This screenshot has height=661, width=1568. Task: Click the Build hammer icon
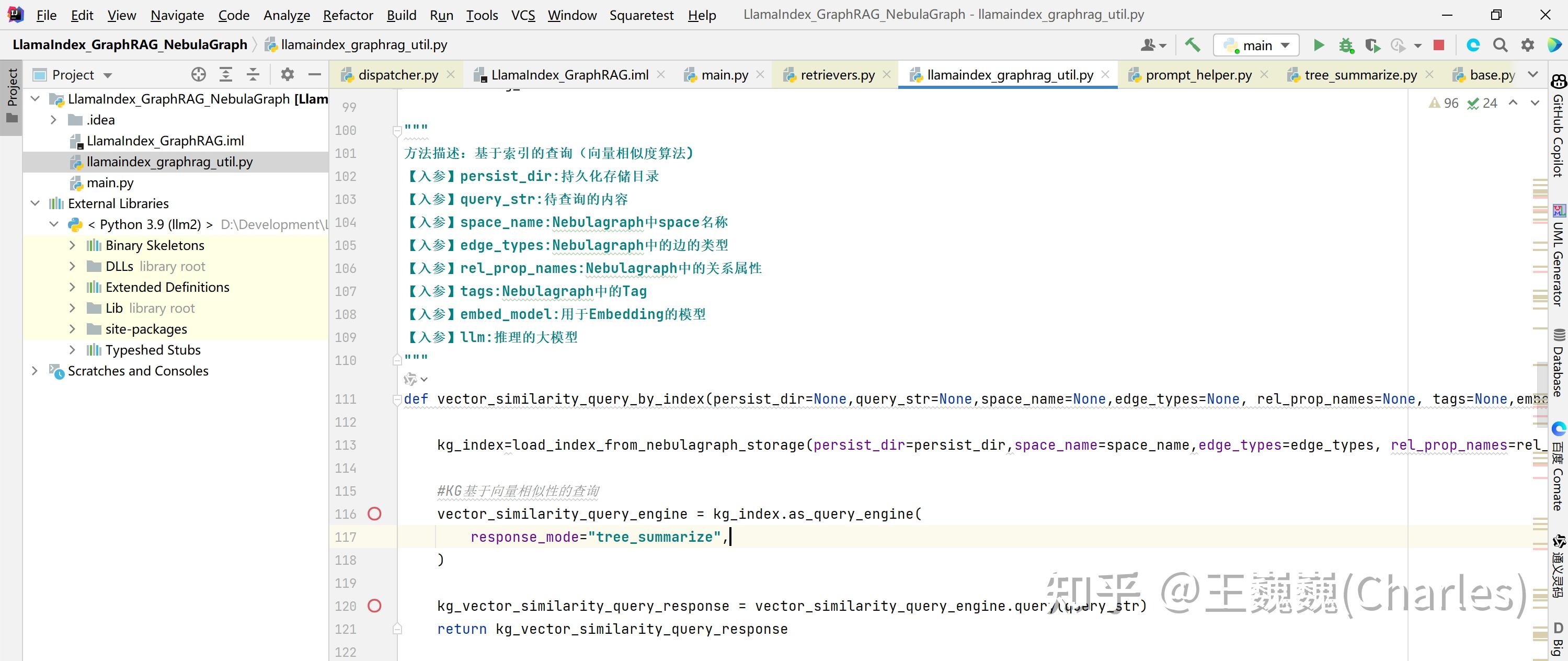[x=1193, y=45]
